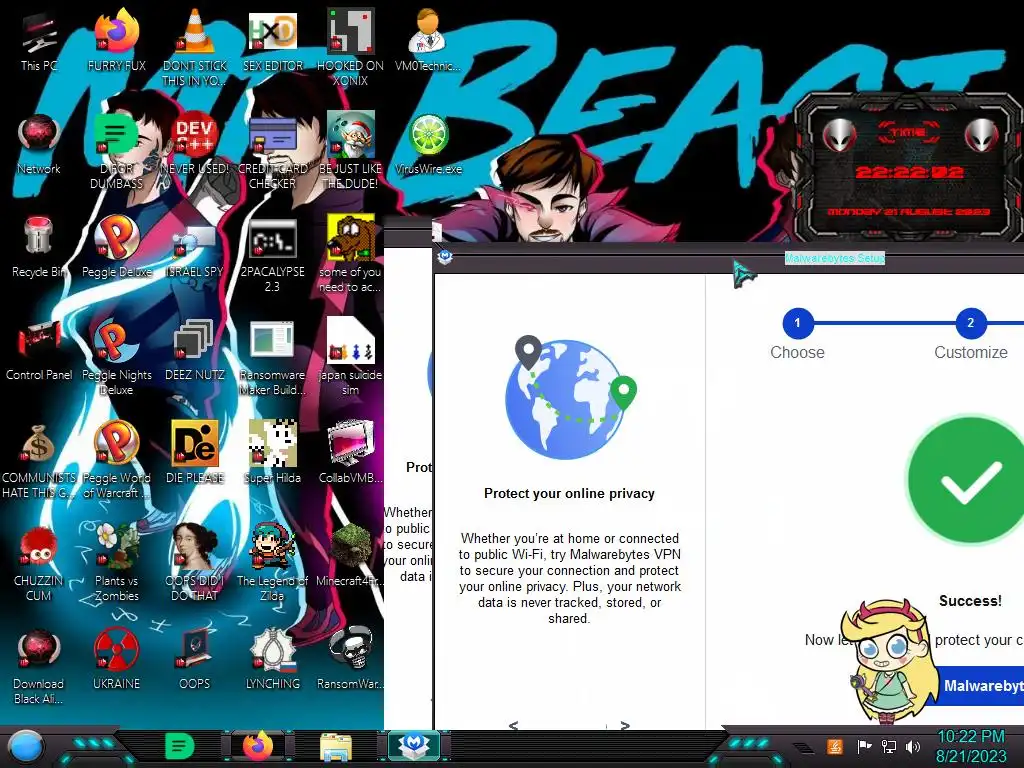
Task: Launch BE JUST LIKE THE DUDE! shortcut
Action: (x=350, y=152)
